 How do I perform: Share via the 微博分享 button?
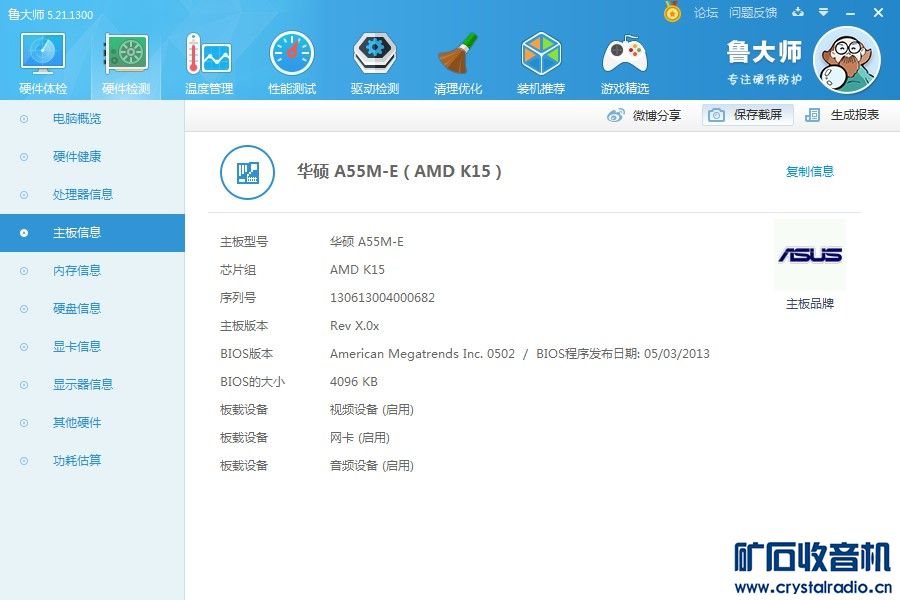pyautogui.click(x=645, y=115)
